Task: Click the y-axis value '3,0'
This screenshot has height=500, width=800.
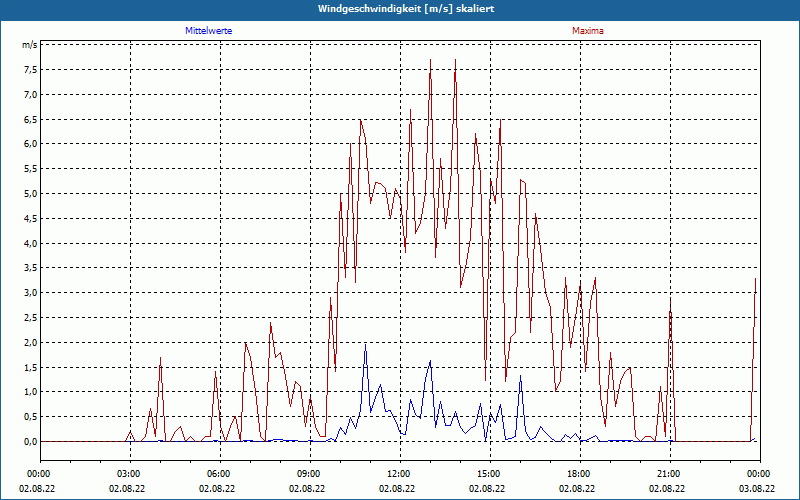Action: coord(31,293)
